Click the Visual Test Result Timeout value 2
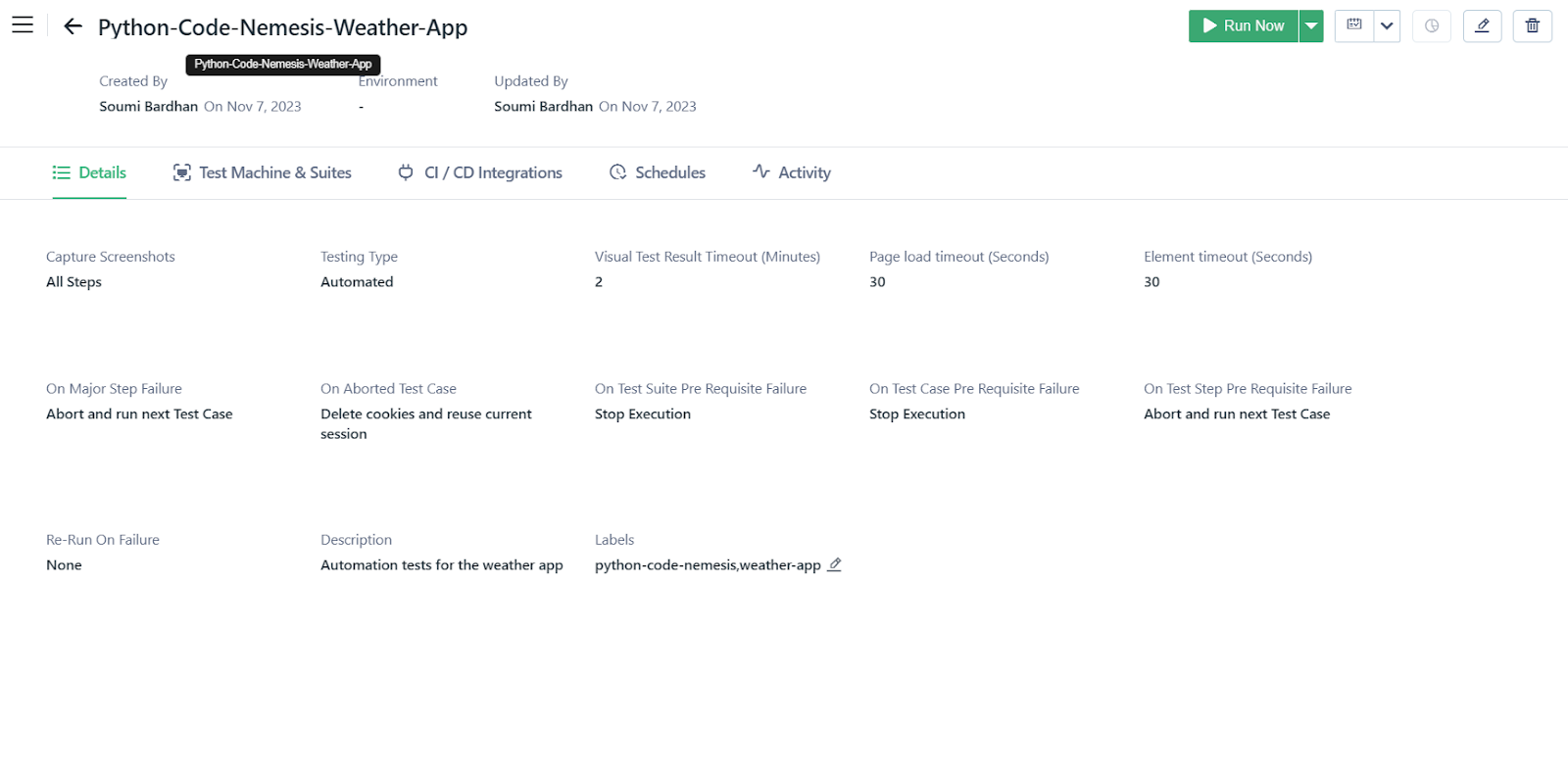 pos(599,282)
